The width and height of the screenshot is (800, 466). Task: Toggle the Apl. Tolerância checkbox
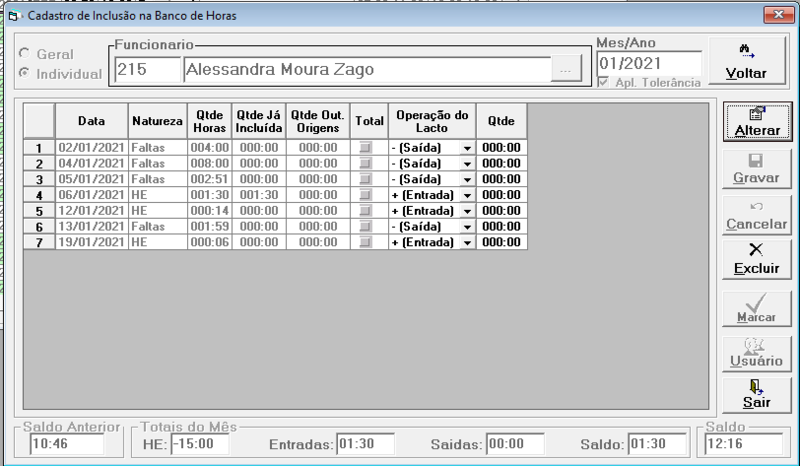pyautogui.click(x=604, y=82)
